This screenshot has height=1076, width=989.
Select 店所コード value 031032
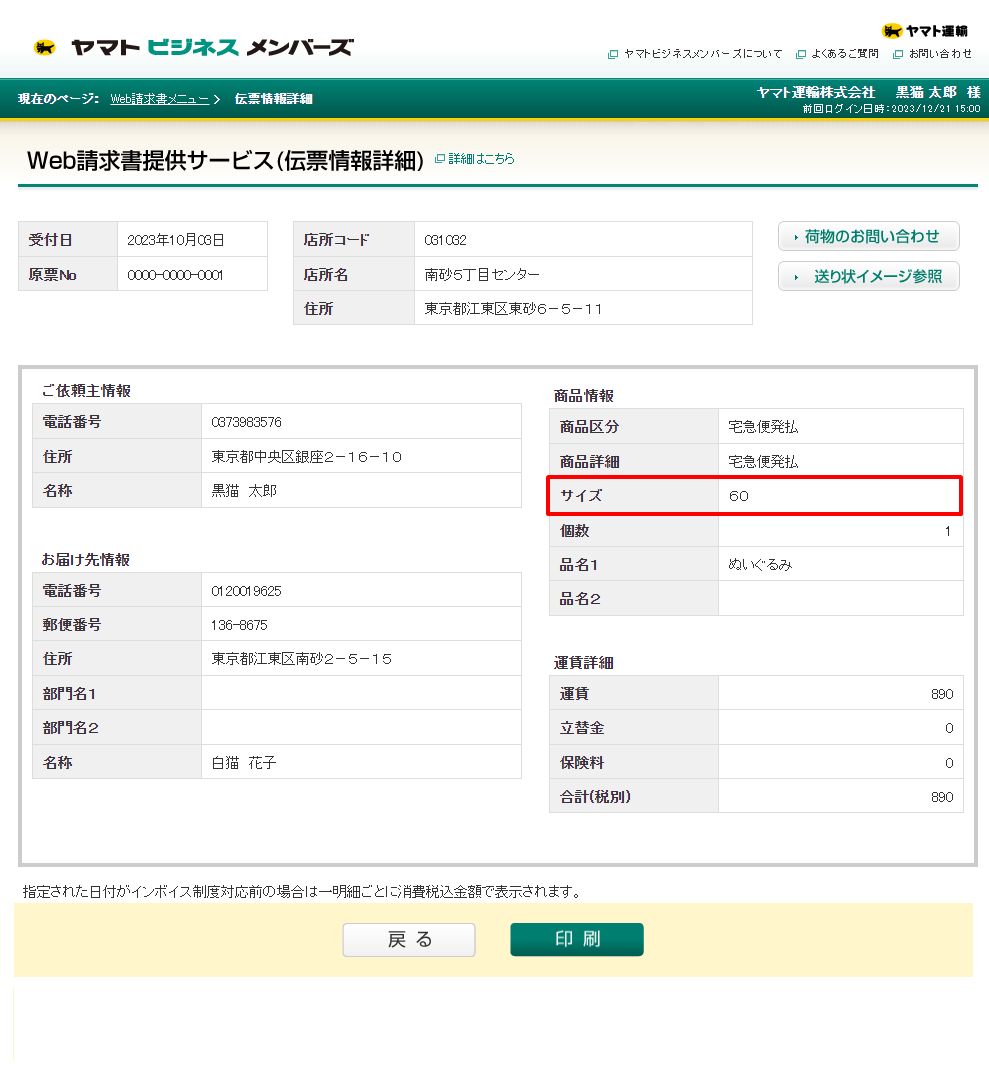(445, 240)
